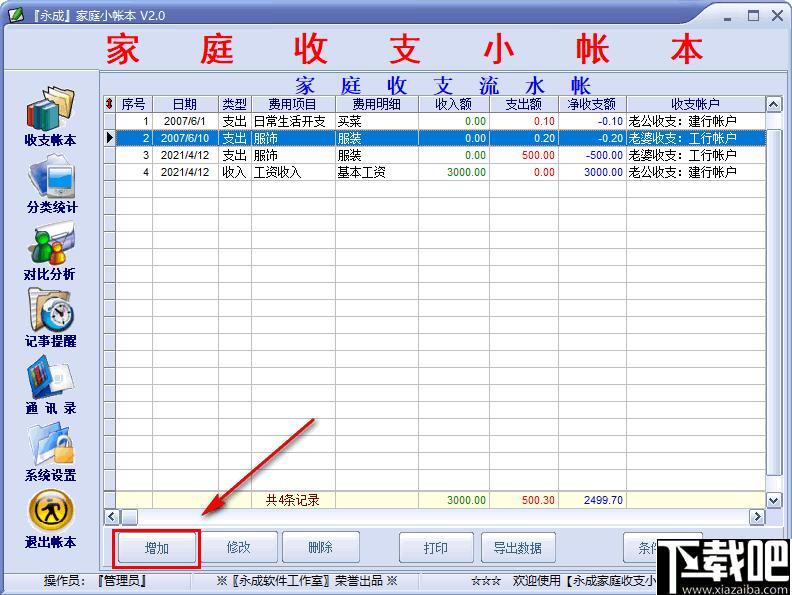Click the horizontal scrollbar right arrow
The image size is (792, 595).
click(757, 517)
